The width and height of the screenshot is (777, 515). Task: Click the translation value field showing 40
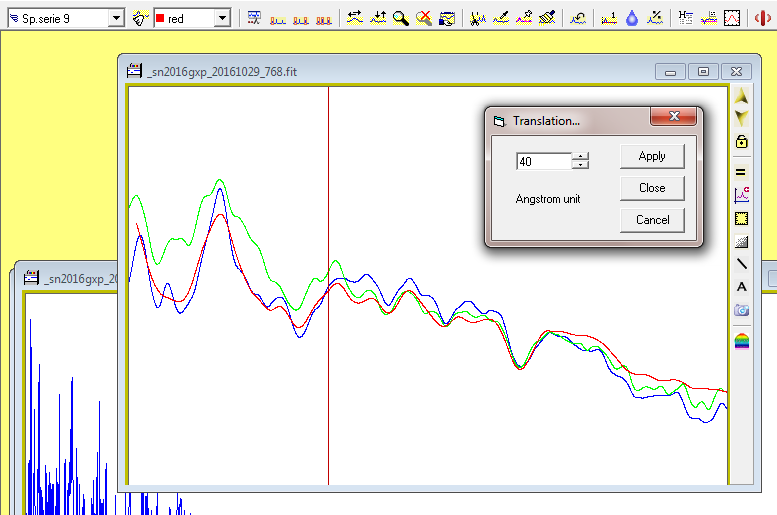point(544,162)
